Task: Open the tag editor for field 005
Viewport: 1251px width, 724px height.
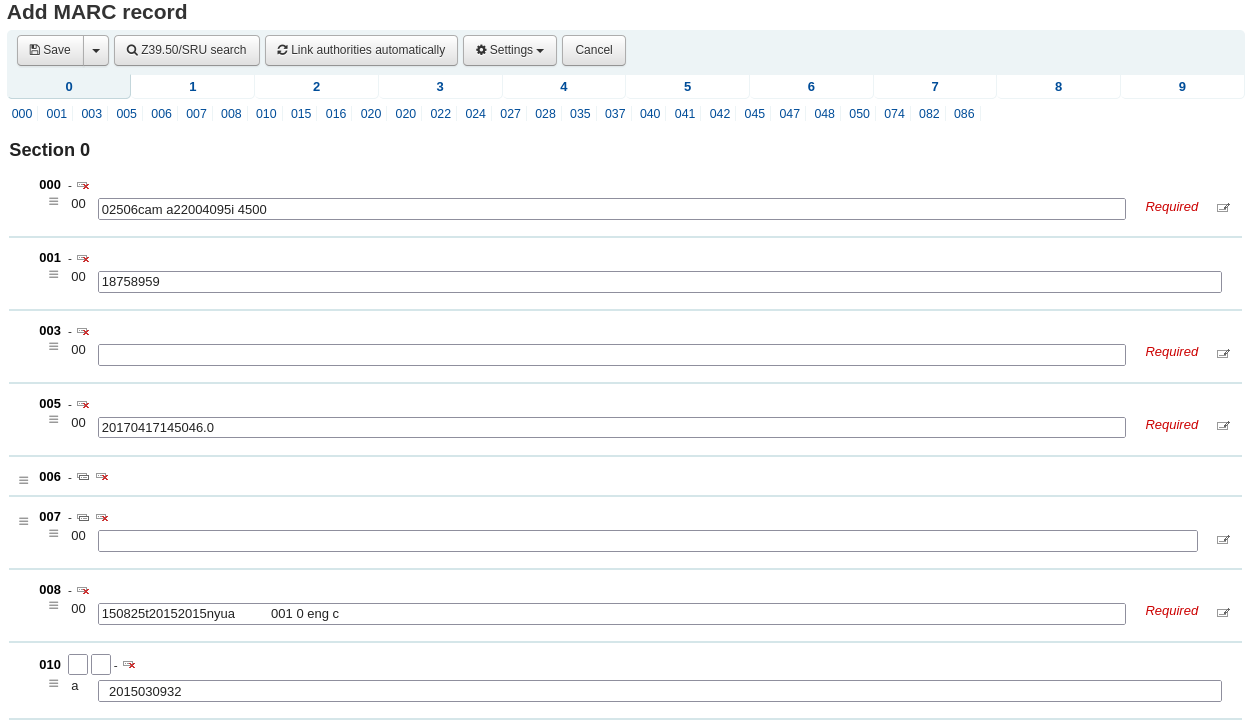Action: (x=1223, y=425)
